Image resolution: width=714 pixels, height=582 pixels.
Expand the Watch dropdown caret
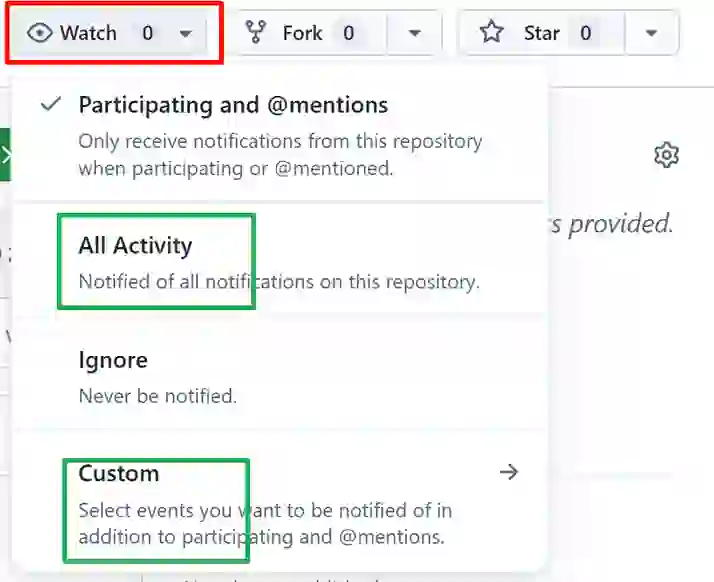click(x=185, y=34)
